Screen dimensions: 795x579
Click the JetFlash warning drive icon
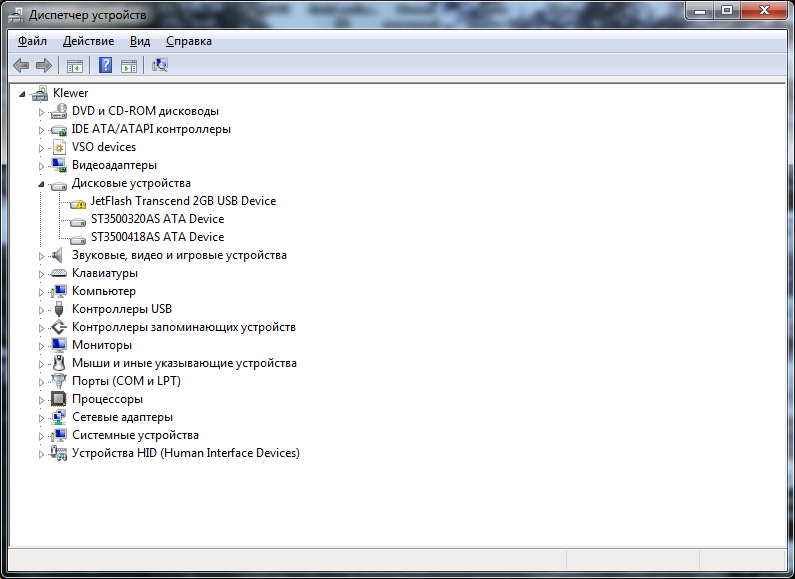point(78,203)
